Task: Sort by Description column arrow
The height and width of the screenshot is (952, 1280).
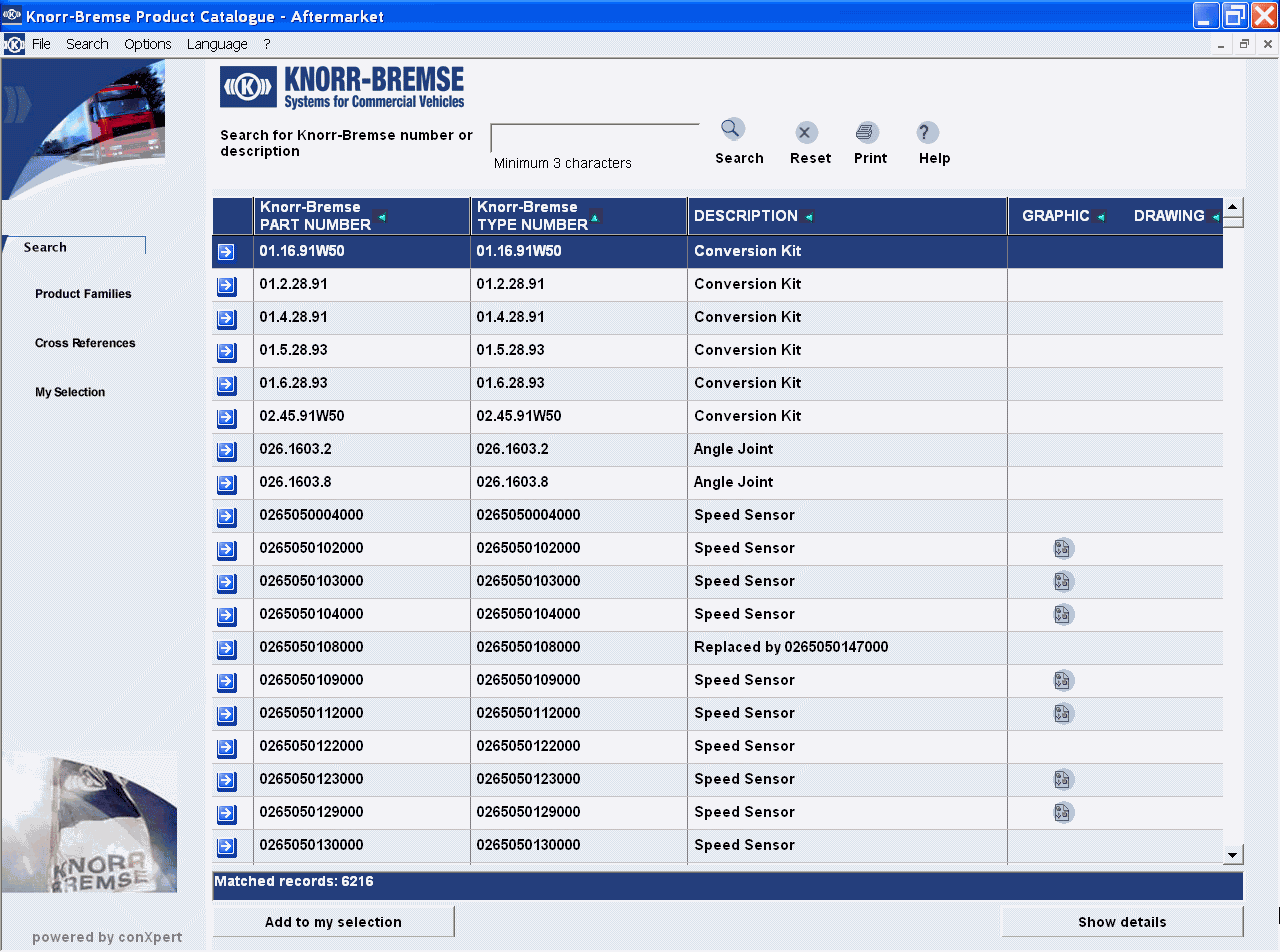Action: [809, 217]
